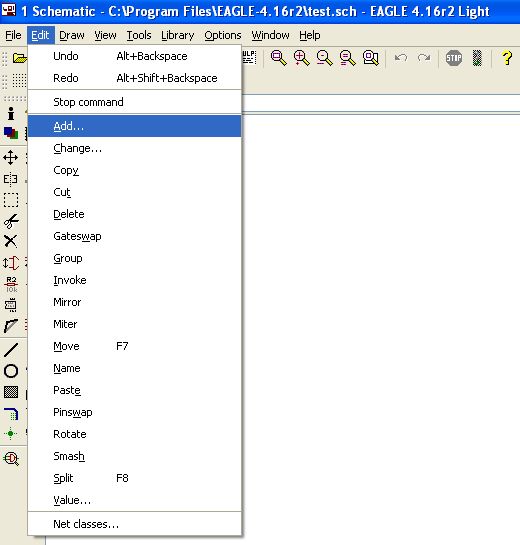Click the Stop command toolbar icon
Image resolution: width=520 pixels, height=545 pixels.
point(454,58)
